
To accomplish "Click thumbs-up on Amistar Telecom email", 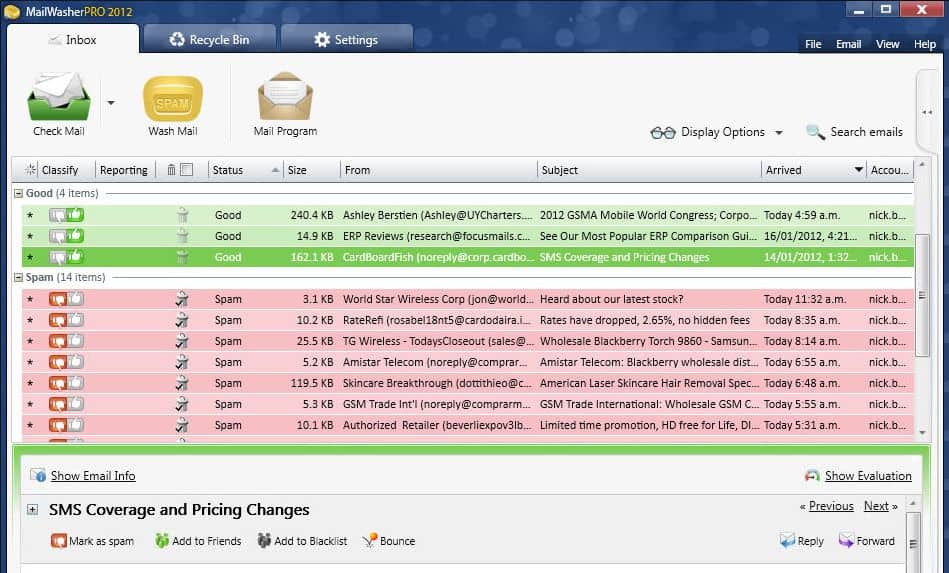I will 76,362.
